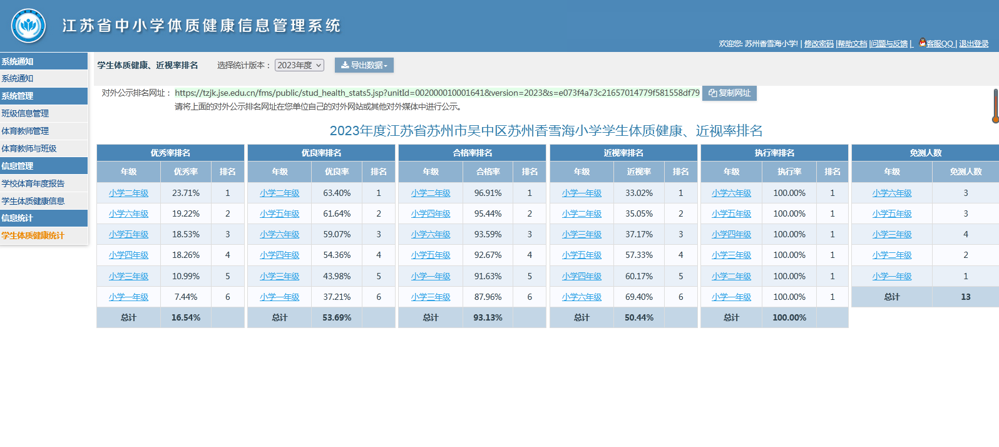Click the 93.13% total pass rate

click(488, 318)
